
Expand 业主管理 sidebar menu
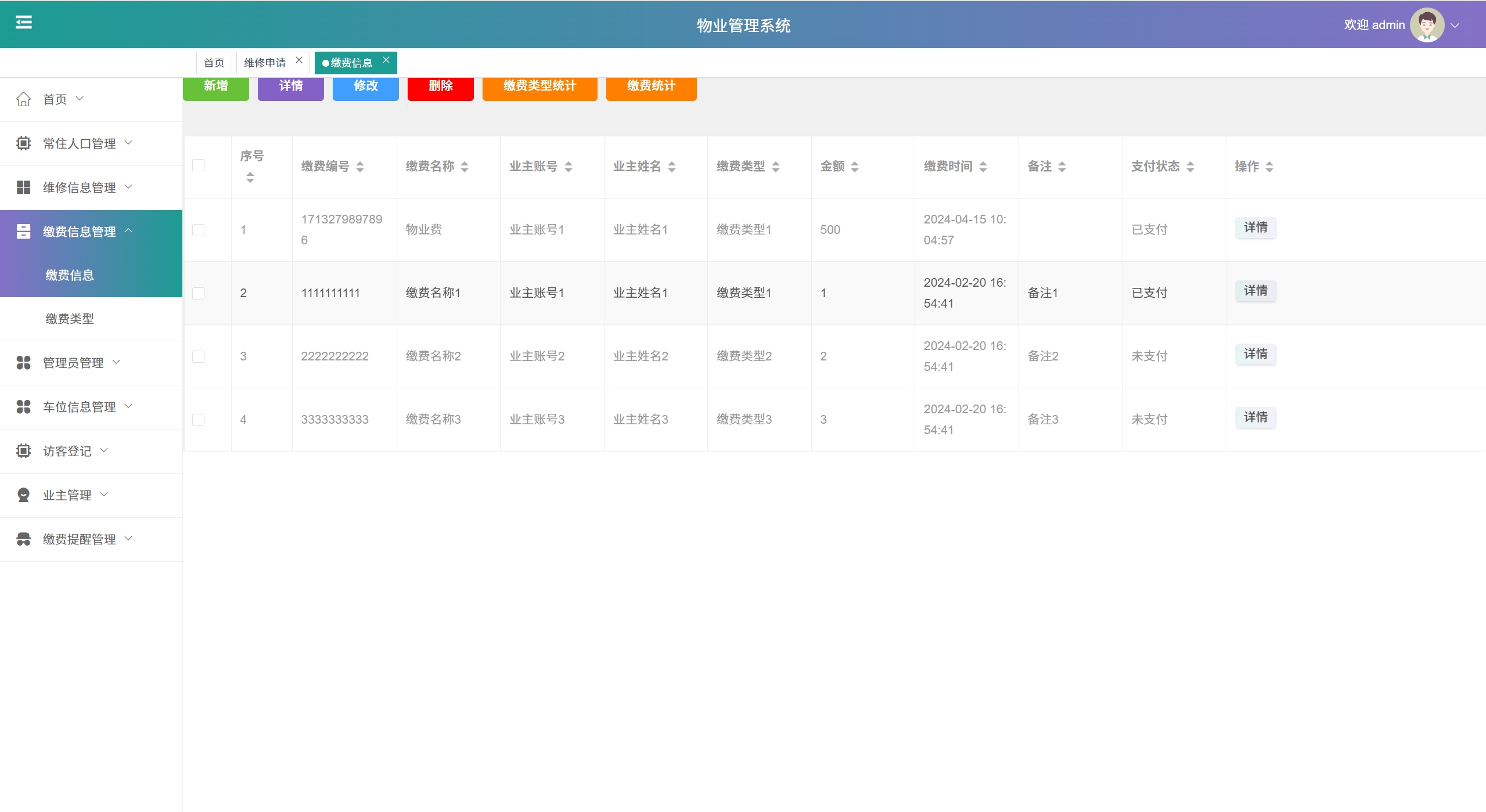pos(91,495)
